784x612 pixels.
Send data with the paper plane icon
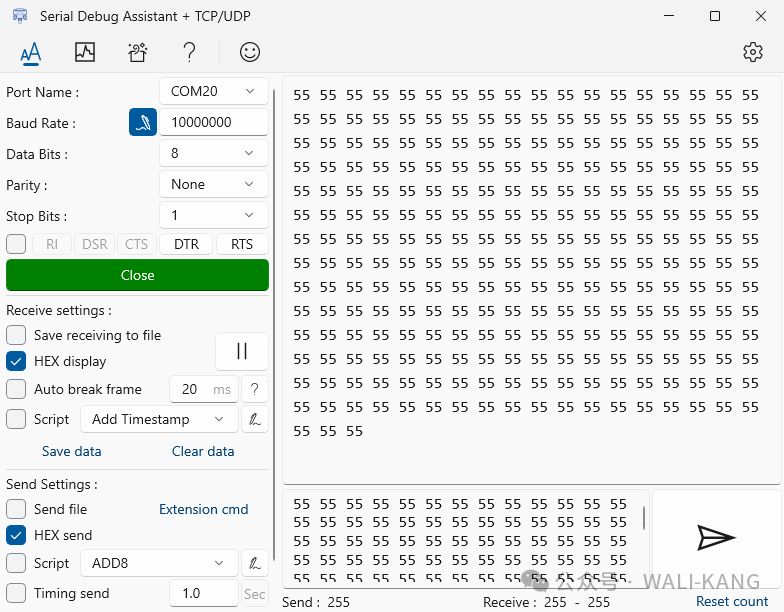pos(716,538)
